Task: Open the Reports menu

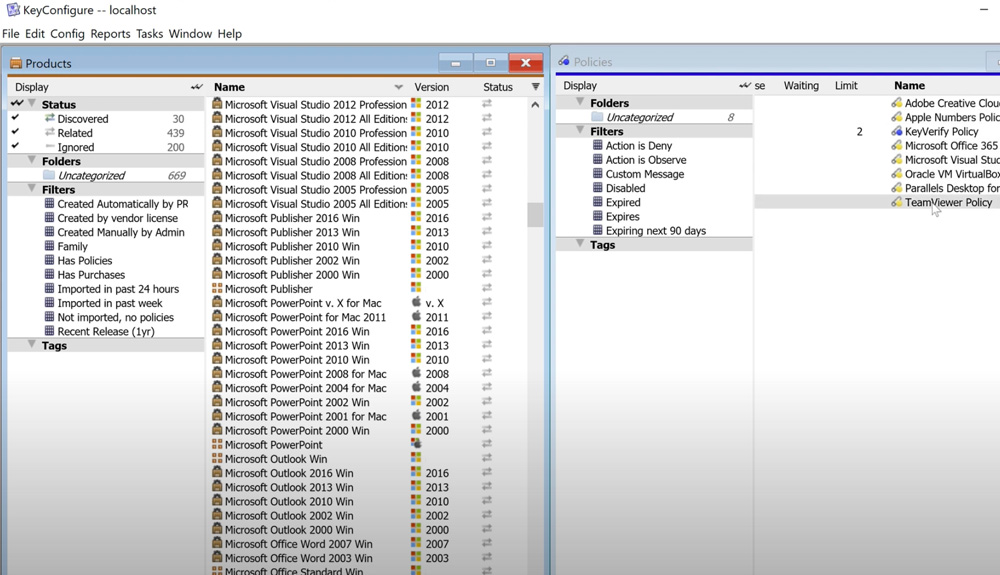Action: [x=110, y=34]
